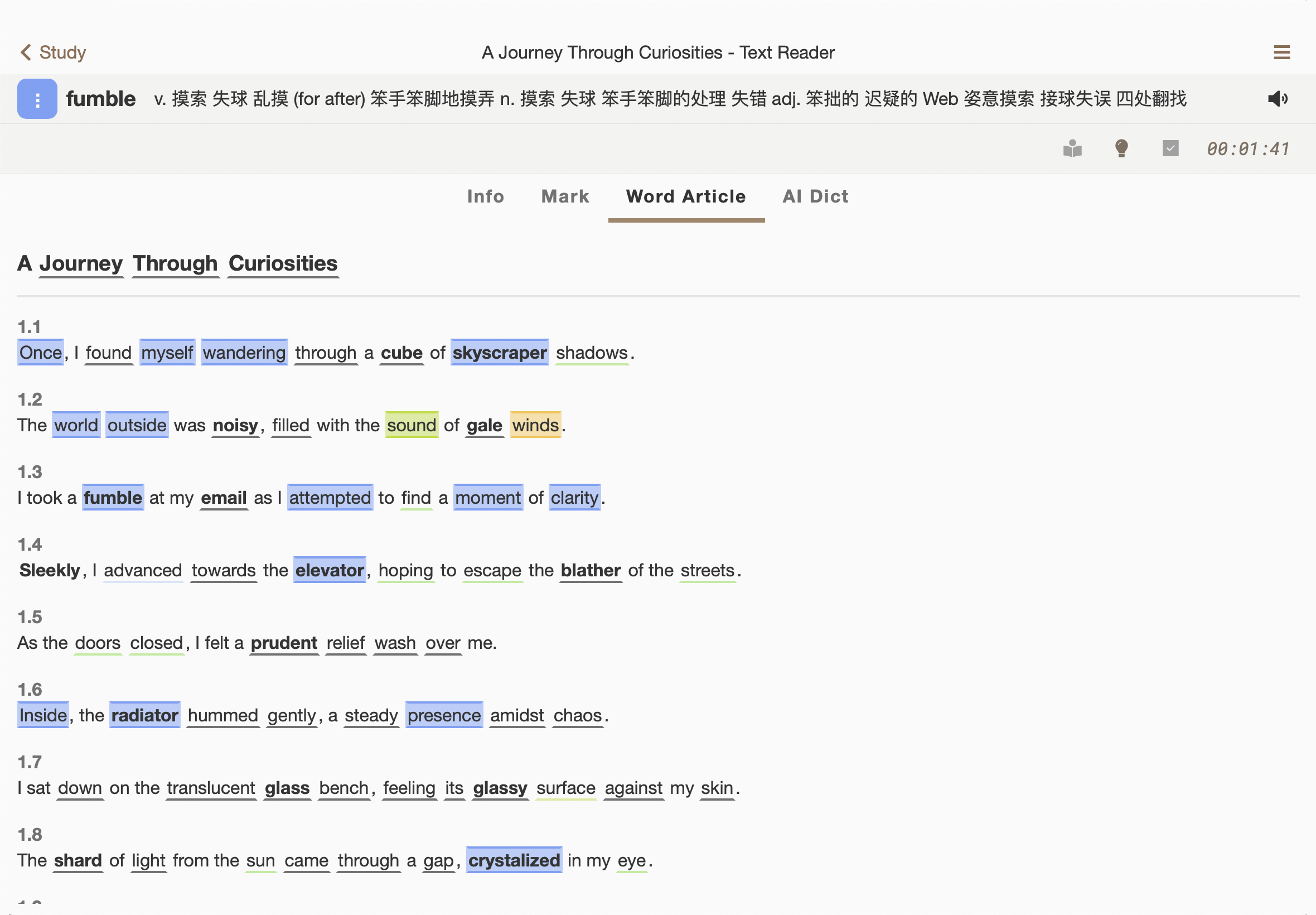This screenshot has width=1316, height=915.
Task: Click sentence number 1.7
Action: [30, 762]
